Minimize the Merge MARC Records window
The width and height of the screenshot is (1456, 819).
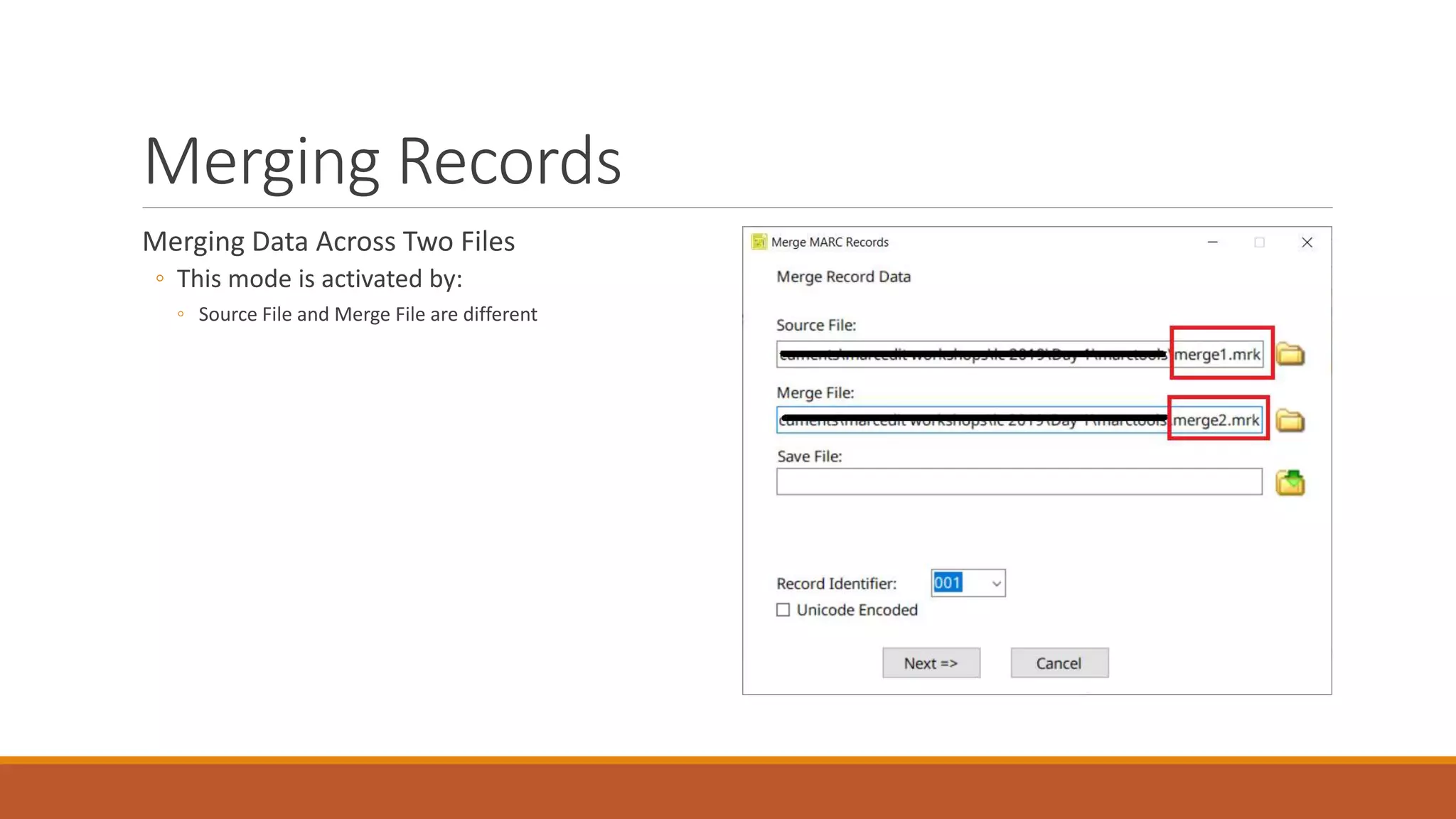click(1213, 242)
